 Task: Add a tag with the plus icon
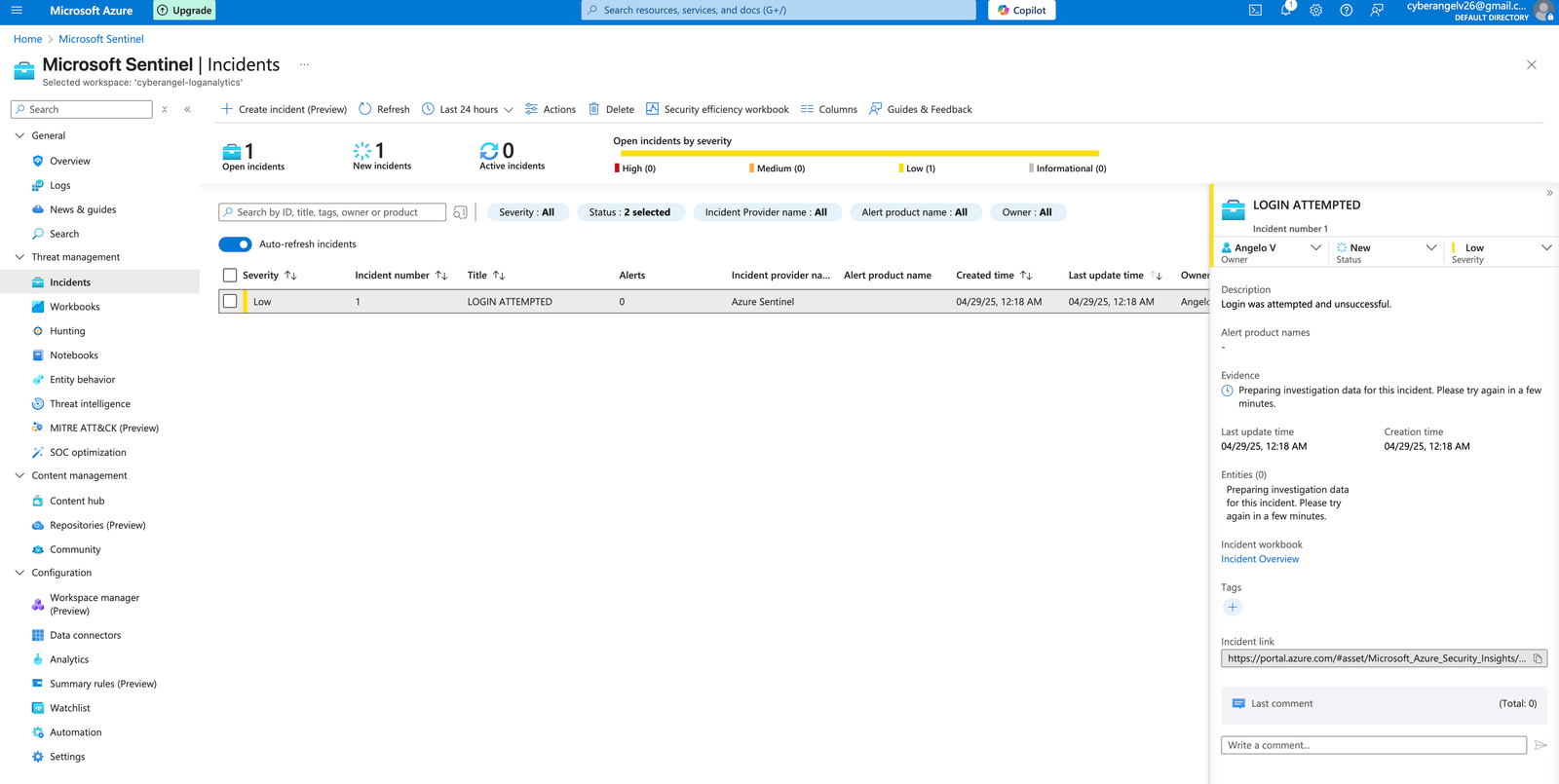[x=1233, y=608]
